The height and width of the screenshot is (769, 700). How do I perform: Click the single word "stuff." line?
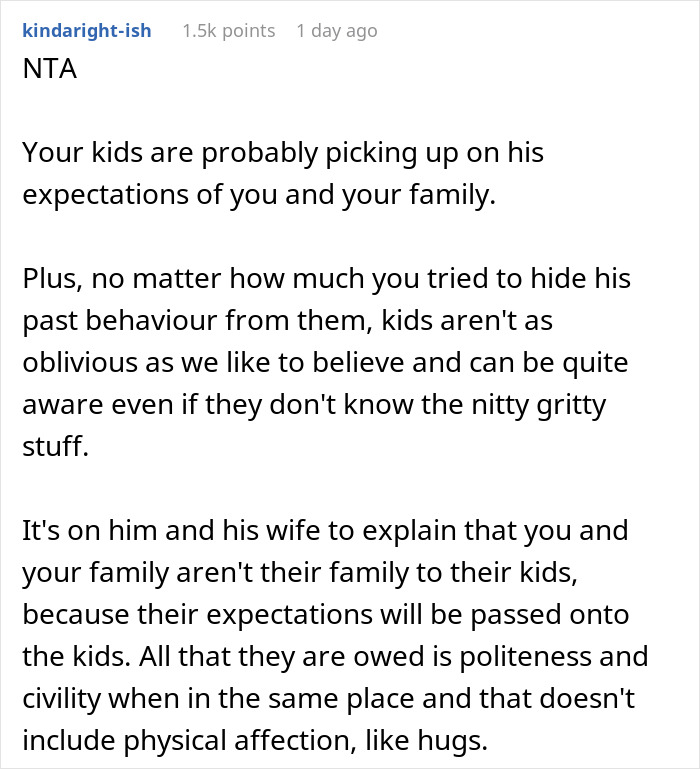55,447
